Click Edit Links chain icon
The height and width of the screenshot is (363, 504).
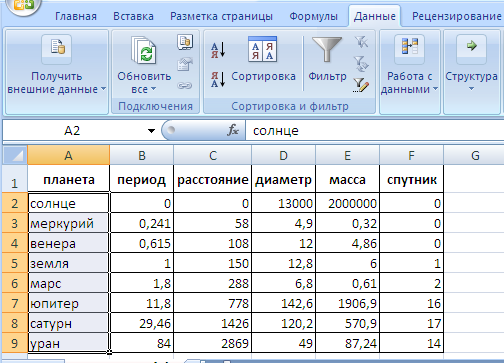pos(184,86)
